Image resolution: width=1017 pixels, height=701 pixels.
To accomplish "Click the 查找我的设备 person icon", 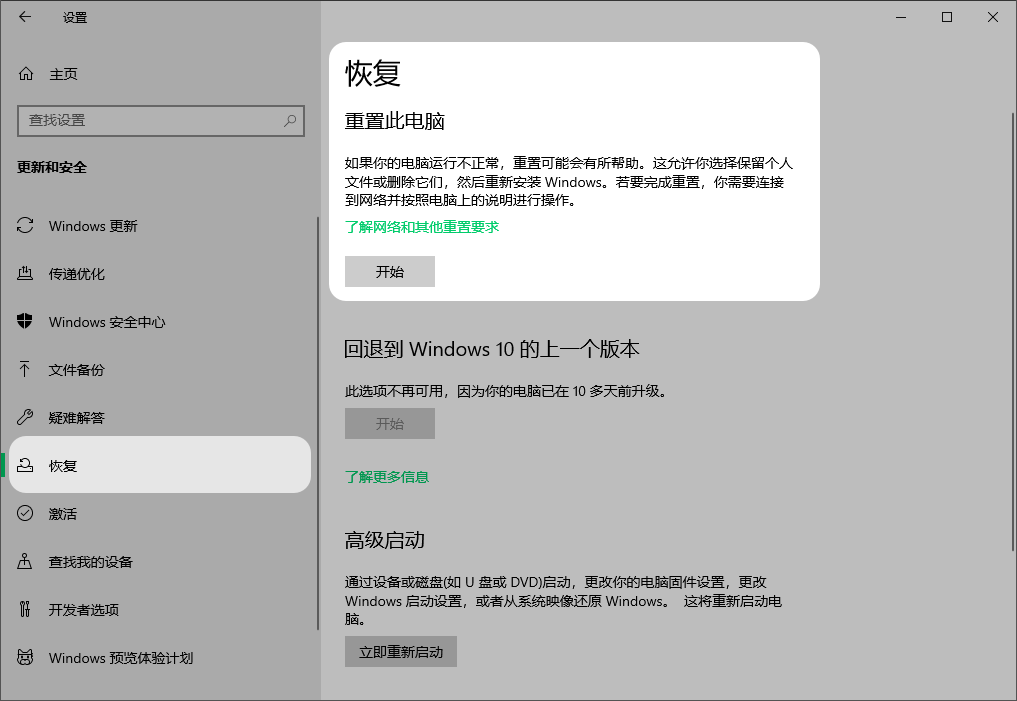I will [25, 562].
